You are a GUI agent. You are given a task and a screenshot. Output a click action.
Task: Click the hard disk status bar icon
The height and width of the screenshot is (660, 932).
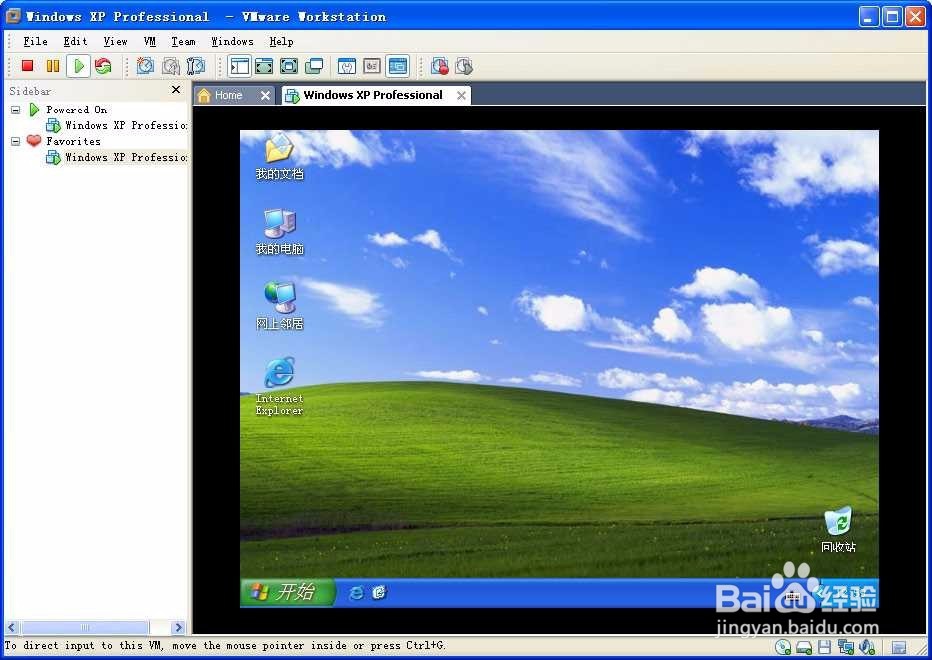(x=804, y=647)
